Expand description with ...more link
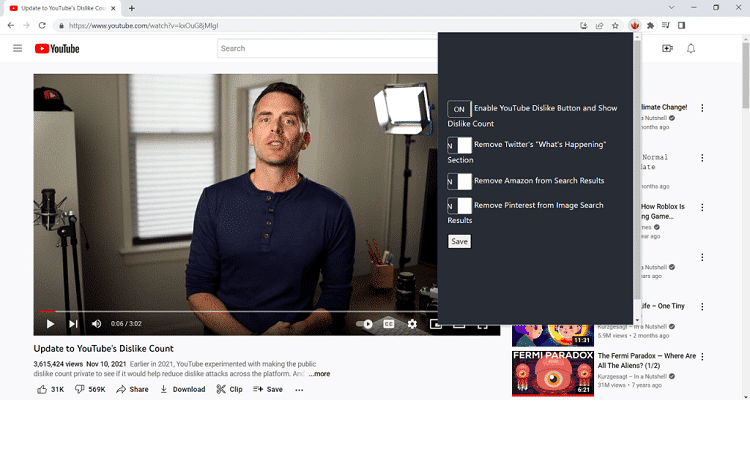750x468 pixels. tap(319, 374)
